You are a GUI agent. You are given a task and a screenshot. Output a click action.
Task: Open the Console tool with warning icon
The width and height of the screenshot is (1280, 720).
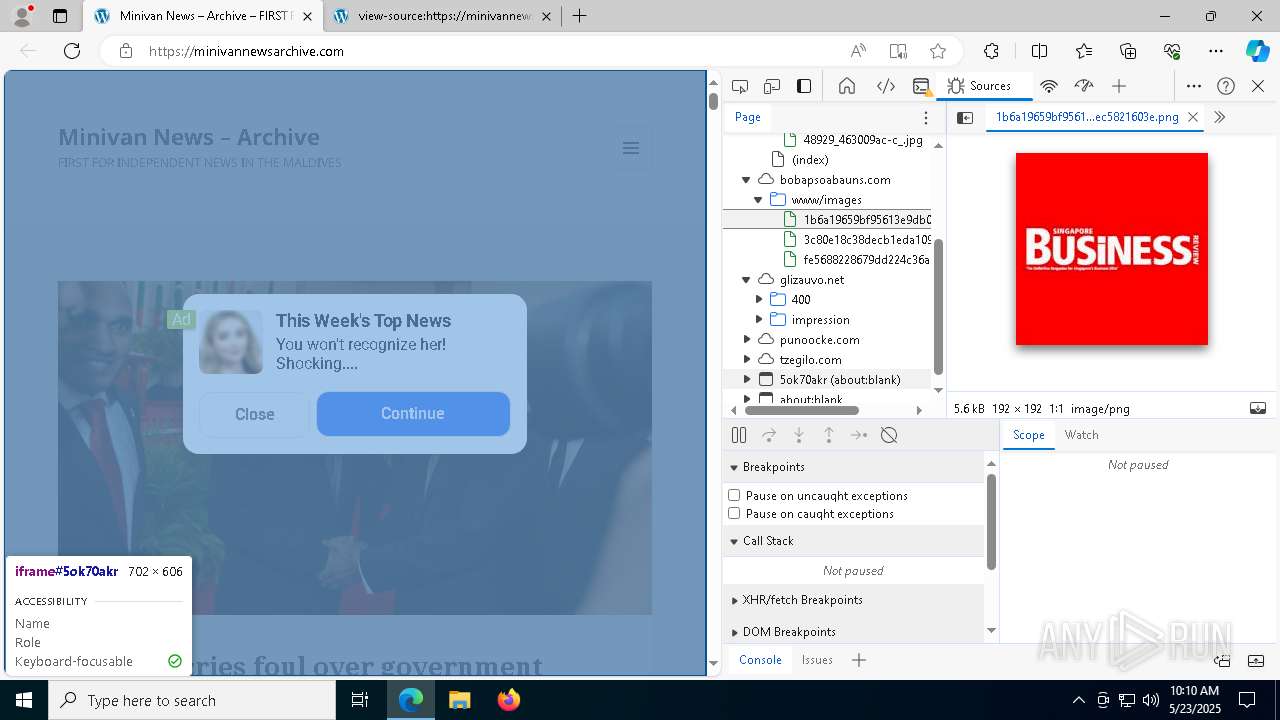[x=922, y=86]
